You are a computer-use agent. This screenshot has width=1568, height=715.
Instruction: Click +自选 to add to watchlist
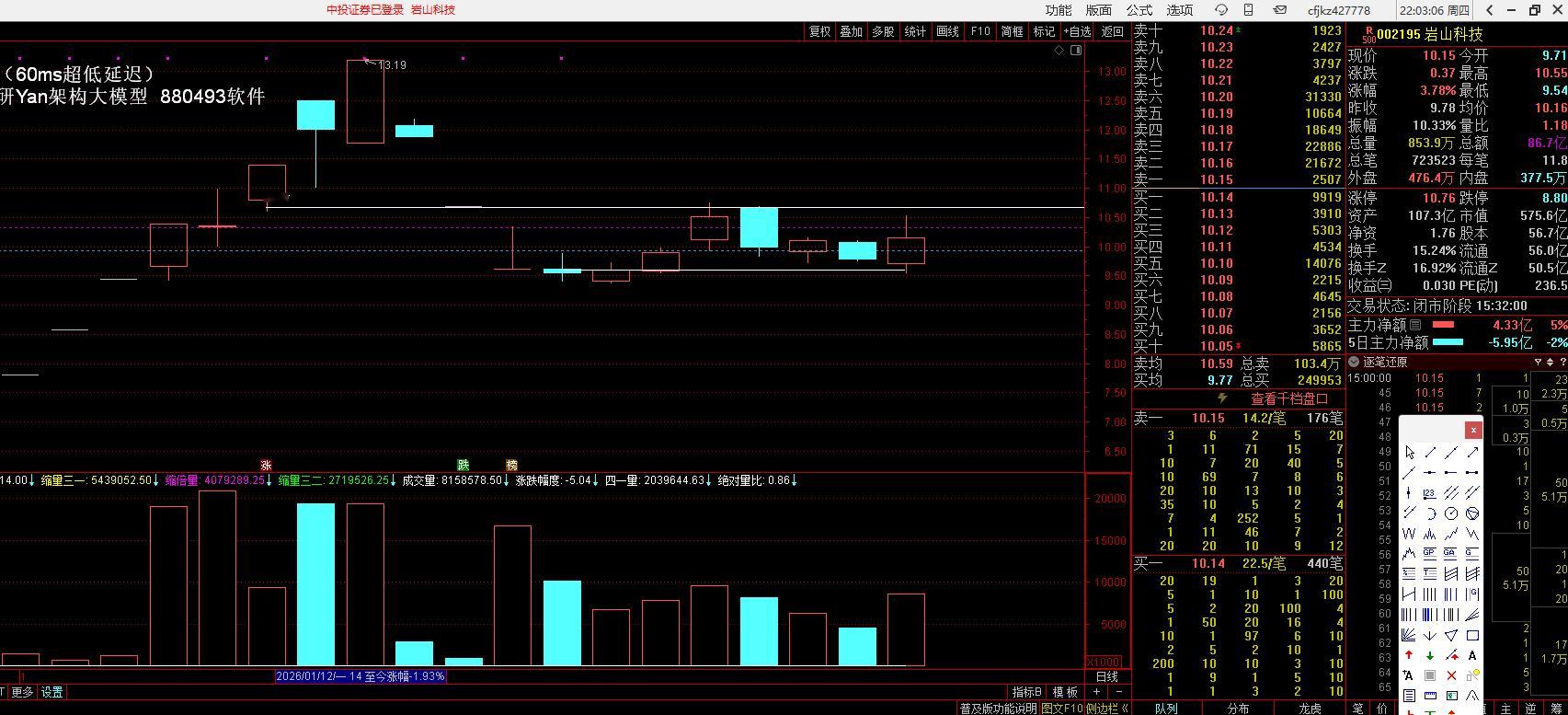tap(1077, 31)
